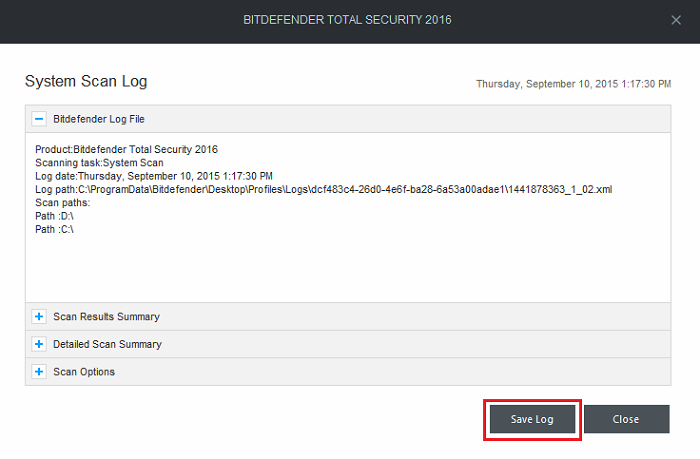
Task: Click the timestamp beside the System Scan Log heading
Action: 574,84
